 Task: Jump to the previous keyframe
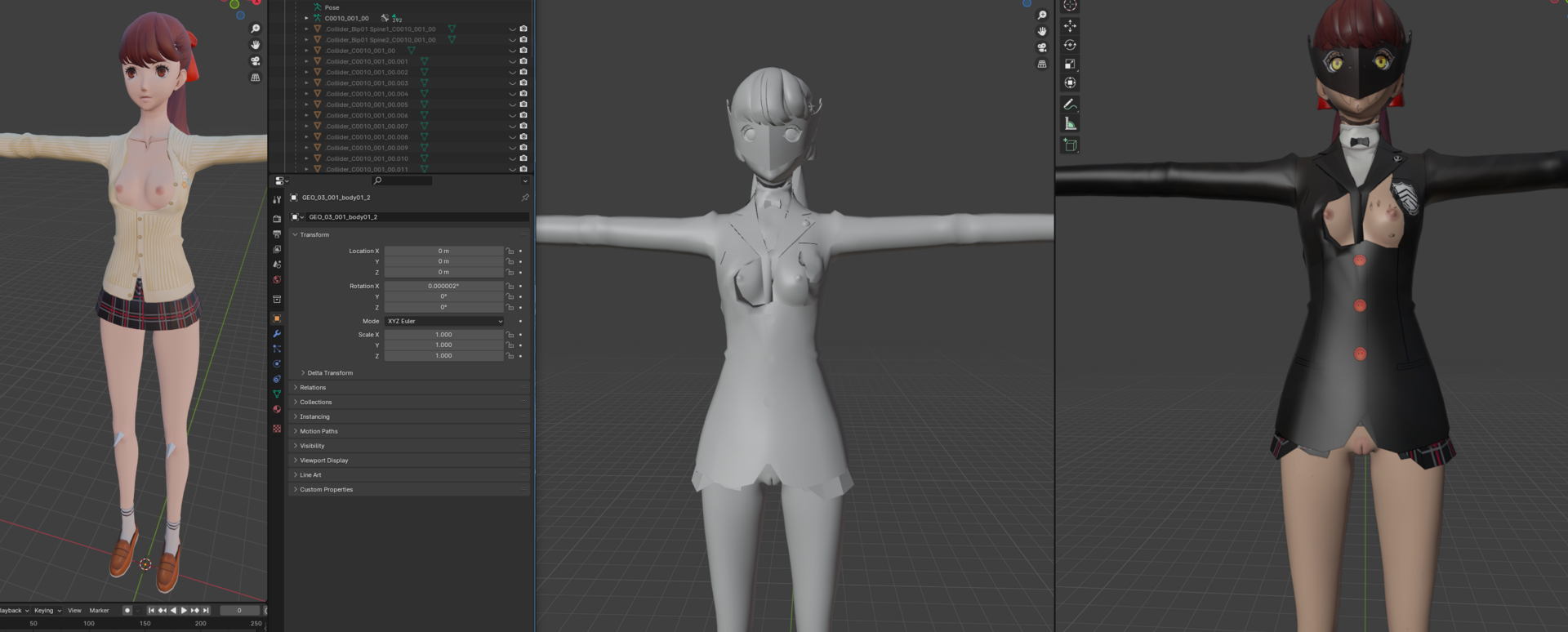(x=162, y=610)
